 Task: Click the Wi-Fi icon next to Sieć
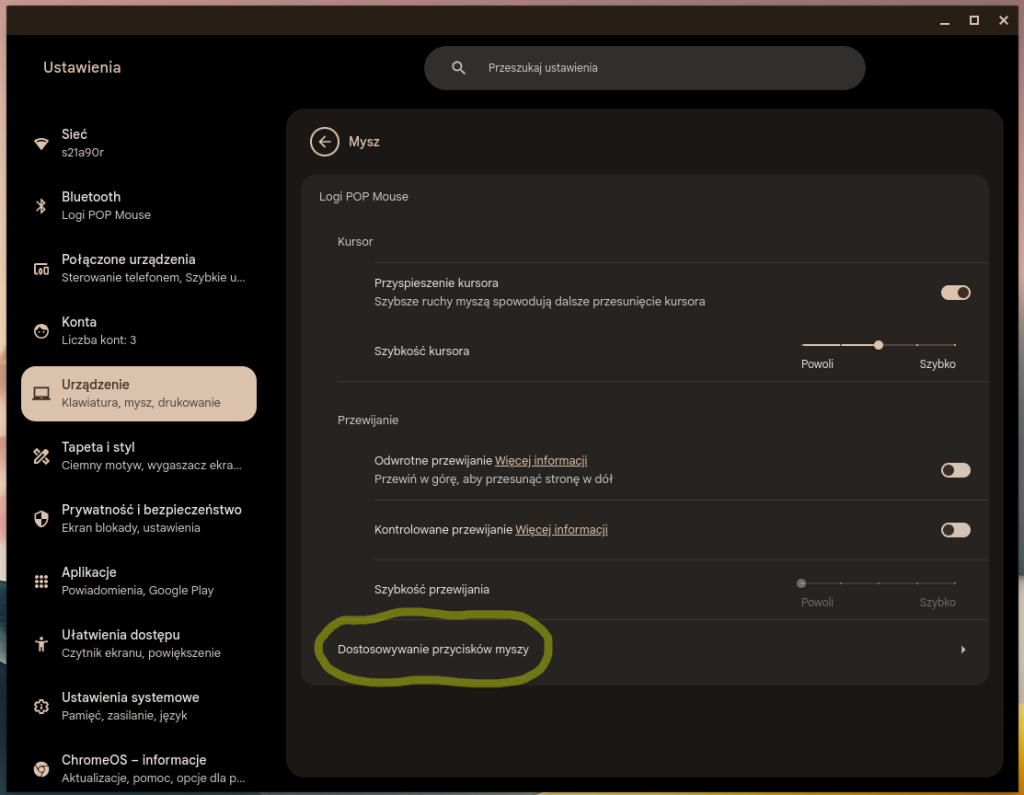41,143
